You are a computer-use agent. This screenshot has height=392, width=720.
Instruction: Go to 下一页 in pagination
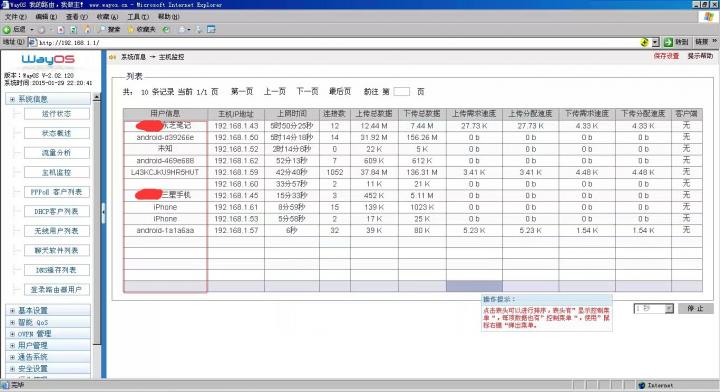tap(307, 91)
